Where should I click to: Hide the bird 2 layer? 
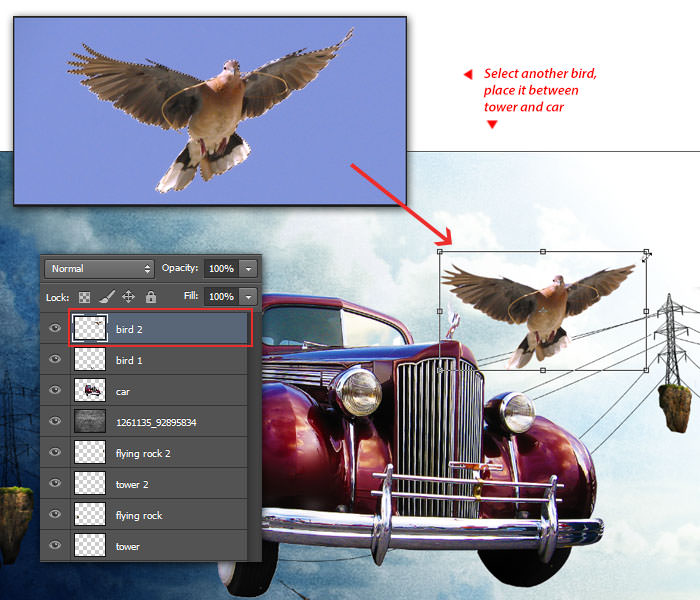pos(55,328)
